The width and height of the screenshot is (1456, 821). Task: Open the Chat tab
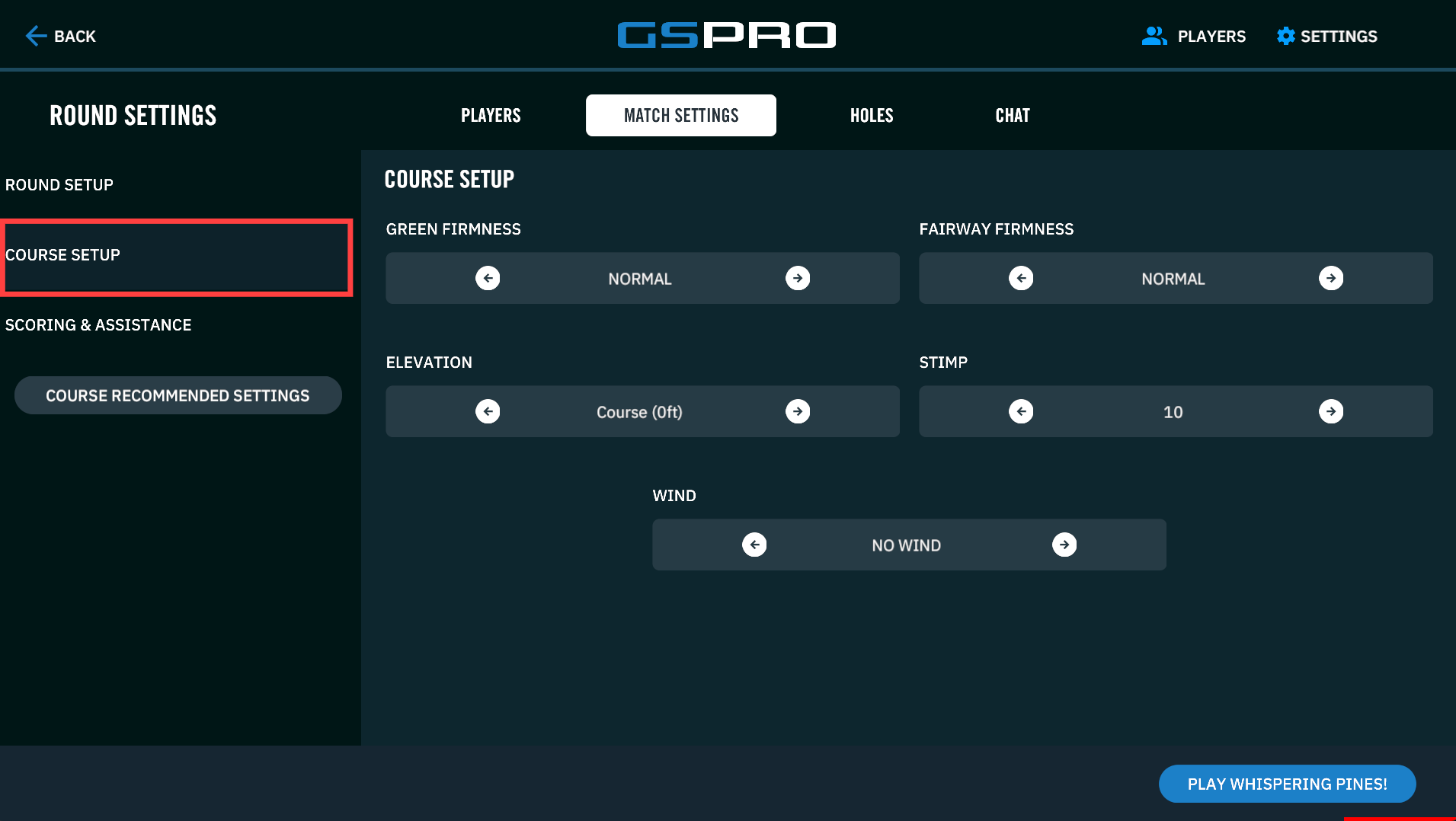click(x=1013, y=116)
